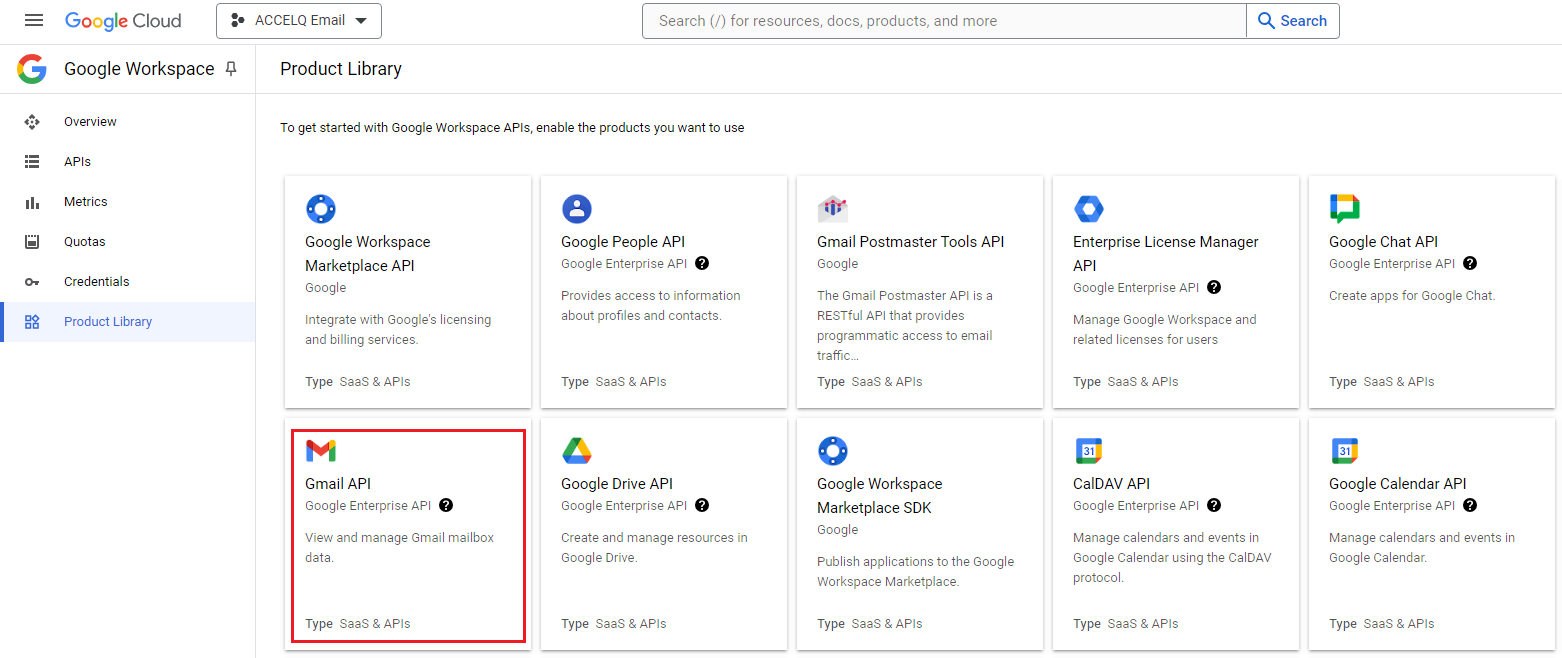Open the APIs page in sidebar
This screenshot has width=1562, height=658.
pos(128,162)
